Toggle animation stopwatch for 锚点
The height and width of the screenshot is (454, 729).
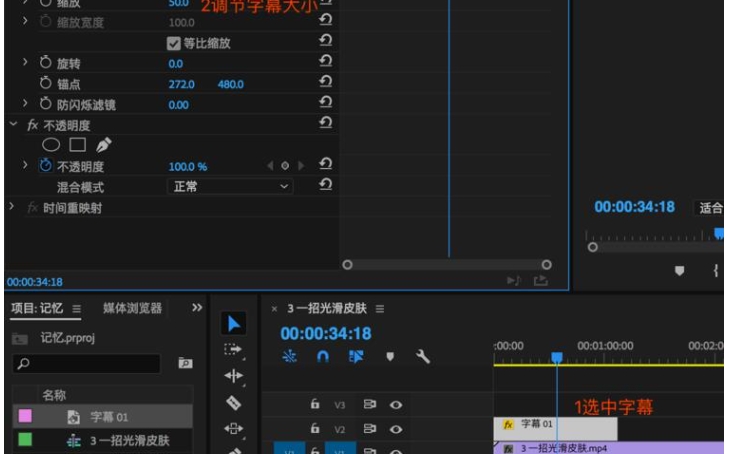pyautogui.click(x=45, y=84)
